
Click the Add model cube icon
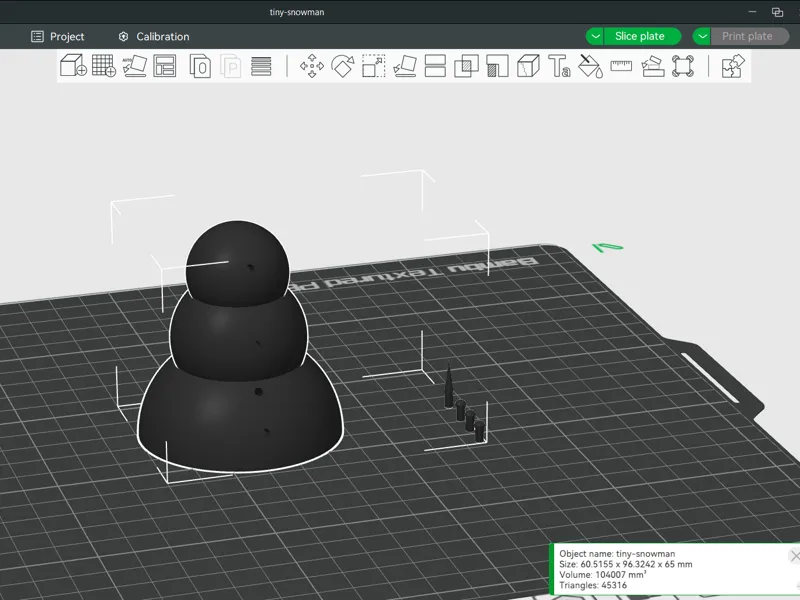tap(73, 66)
